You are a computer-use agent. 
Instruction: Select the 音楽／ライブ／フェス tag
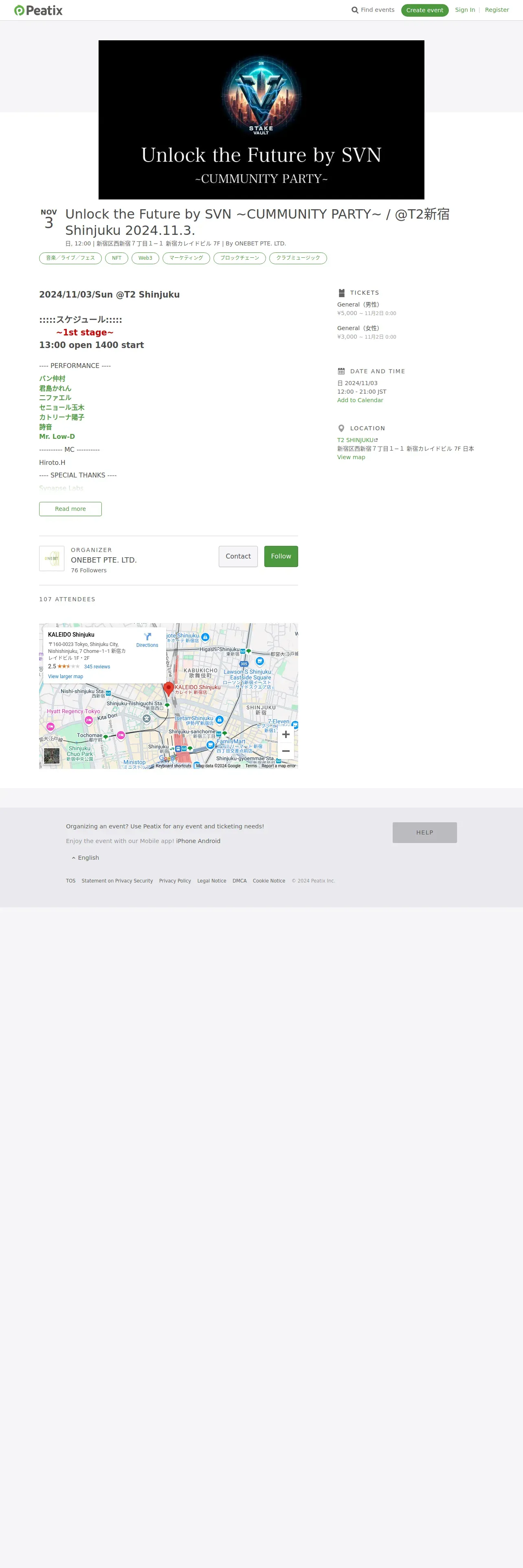(x=70, y=258)
